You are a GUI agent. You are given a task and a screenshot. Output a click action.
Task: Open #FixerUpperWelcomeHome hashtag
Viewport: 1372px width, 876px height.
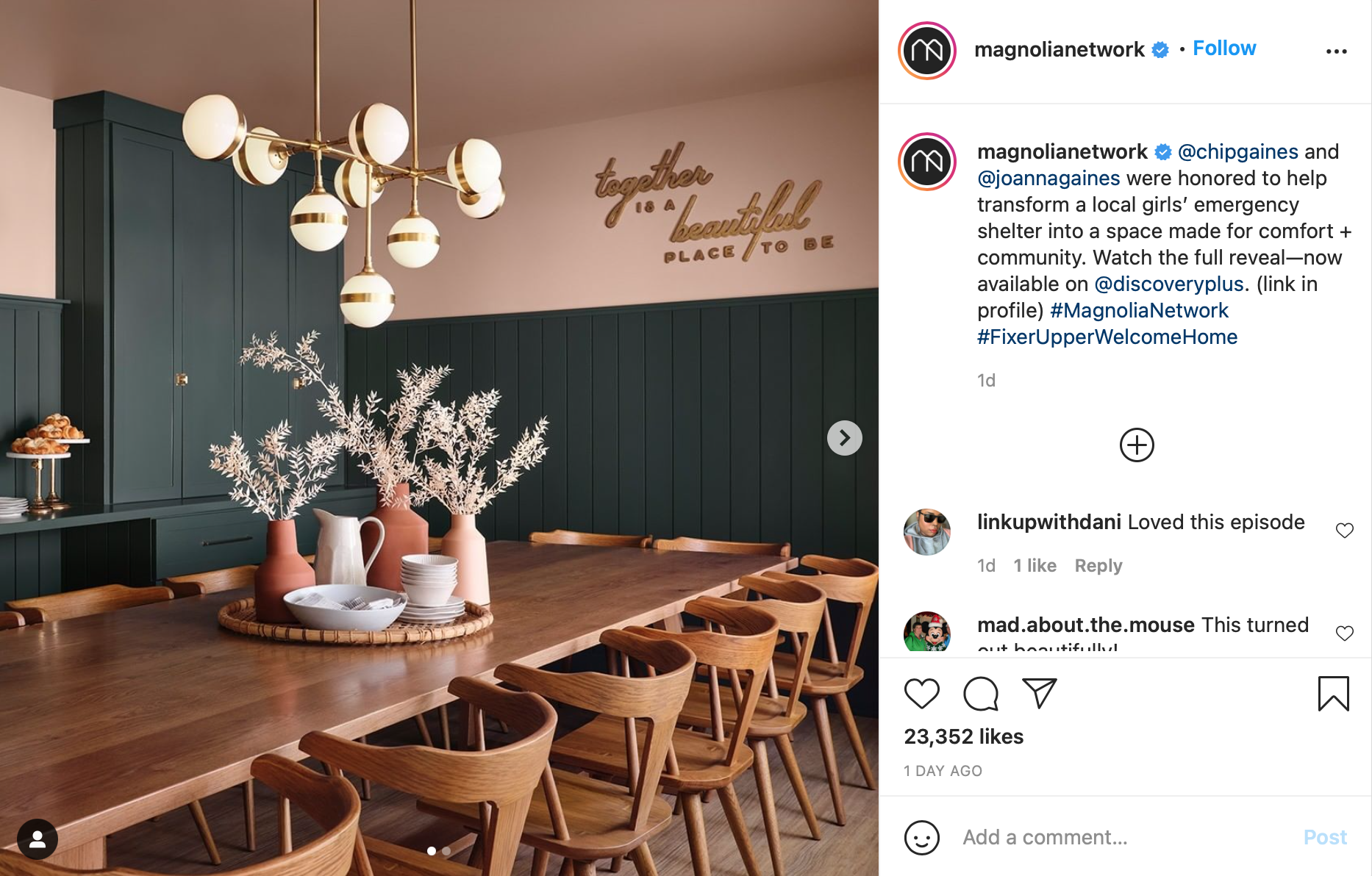click(1107, 337)
